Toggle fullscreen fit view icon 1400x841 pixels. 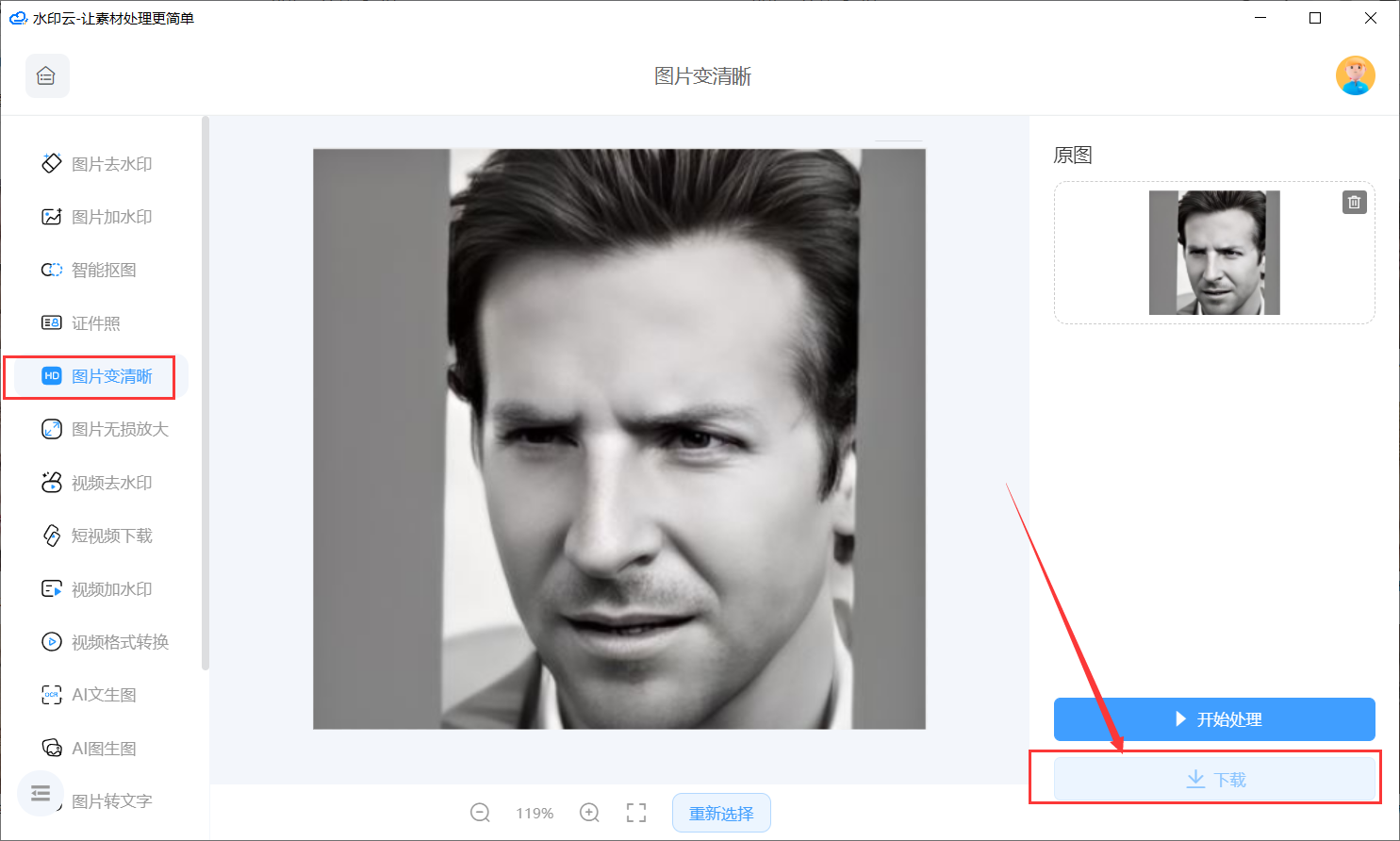(x=636, y=813)
